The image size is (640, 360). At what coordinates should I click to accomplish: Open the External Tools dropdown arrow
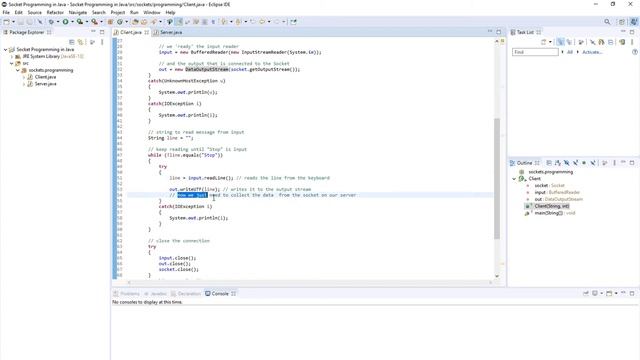click(102, 22)
